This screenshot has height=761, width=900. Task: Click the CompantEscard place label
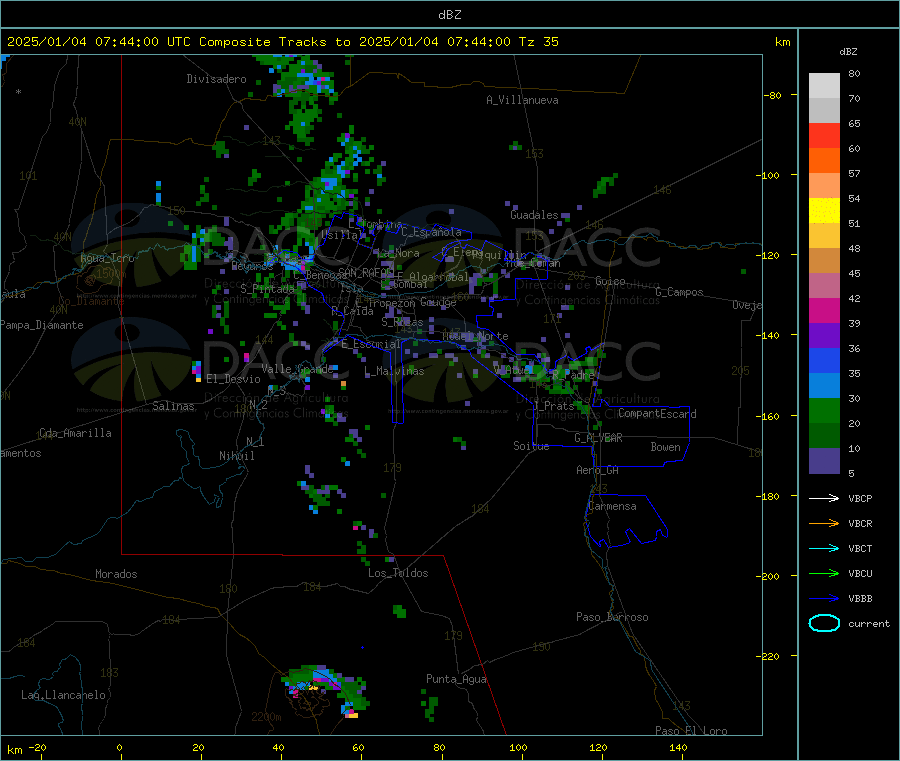[x=657, y=414]
